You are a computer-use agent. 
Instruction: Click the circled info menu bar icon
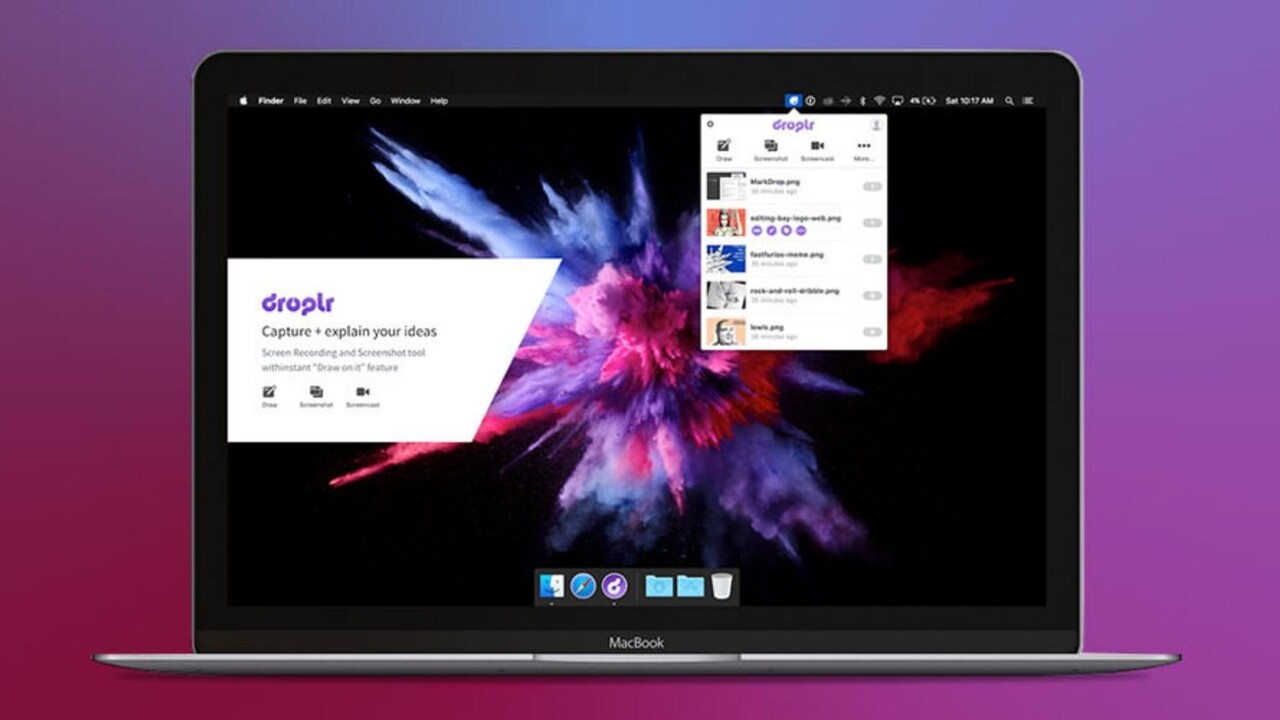pyautogui.click(x=810, y=100)
